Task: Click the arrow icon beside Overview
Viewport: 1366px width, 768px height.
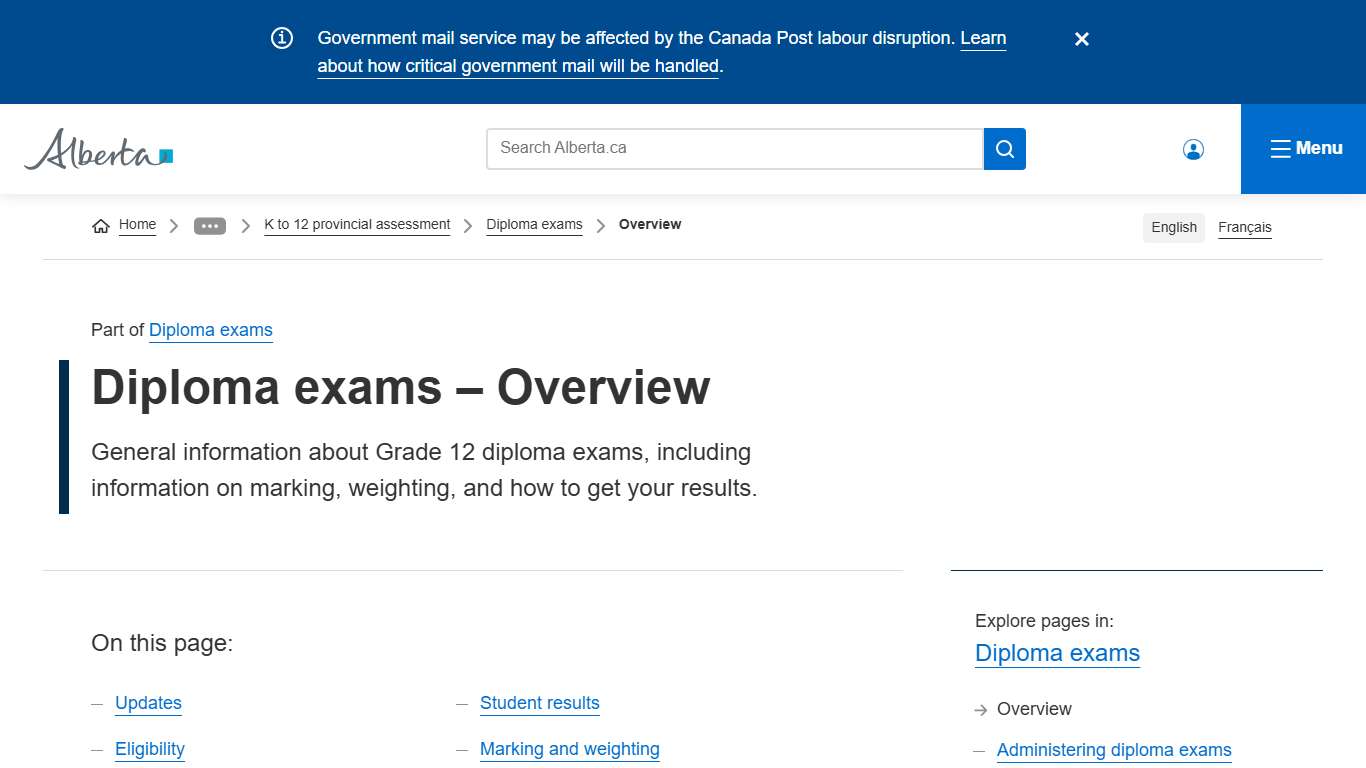Action: pos(981,710)
